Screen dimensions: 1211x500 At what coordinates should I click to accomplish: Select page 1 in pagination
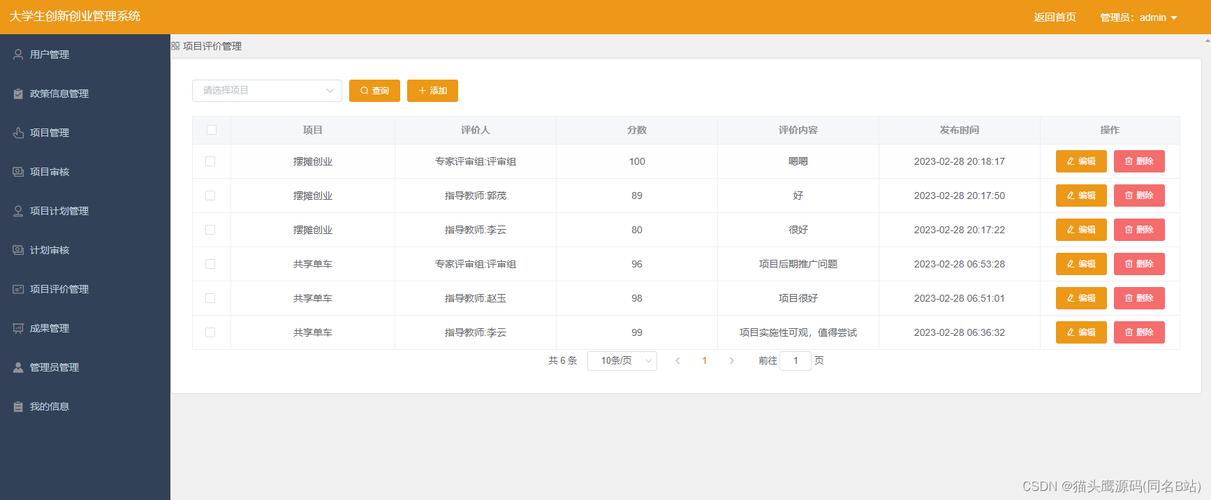click(704, 361)
